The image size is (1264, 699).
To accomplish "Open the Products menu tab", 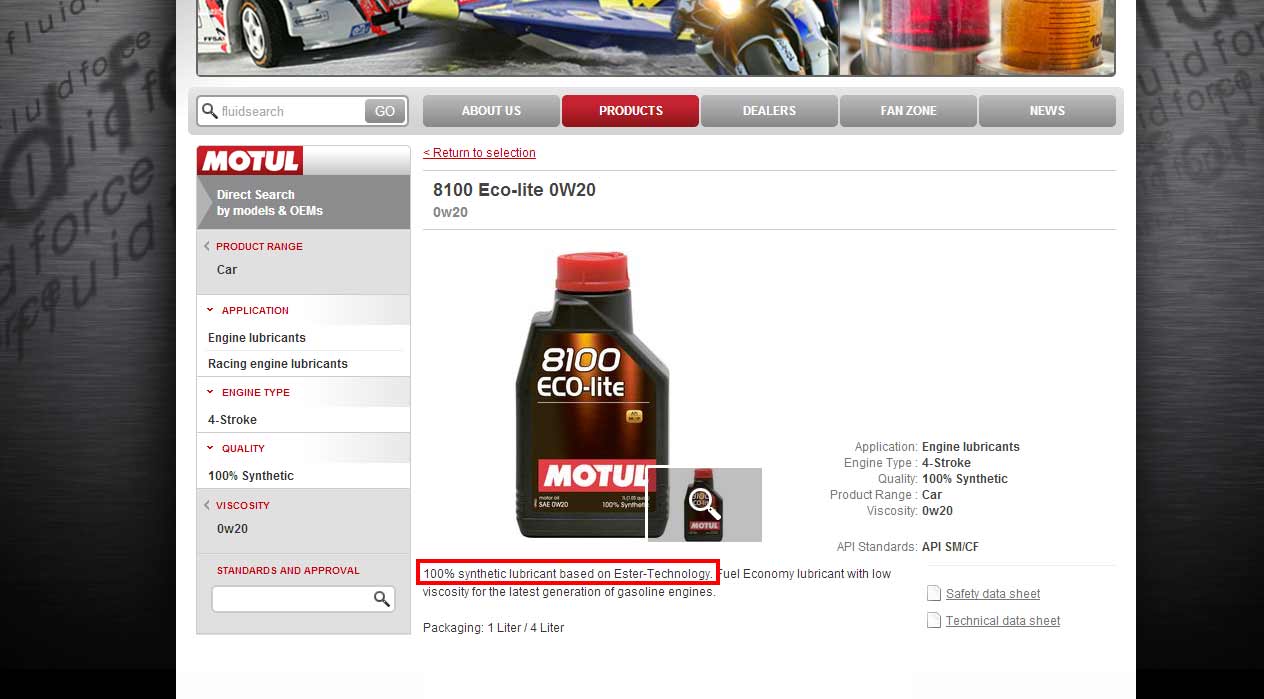I will pyautogui.click(x=630, y=111).
